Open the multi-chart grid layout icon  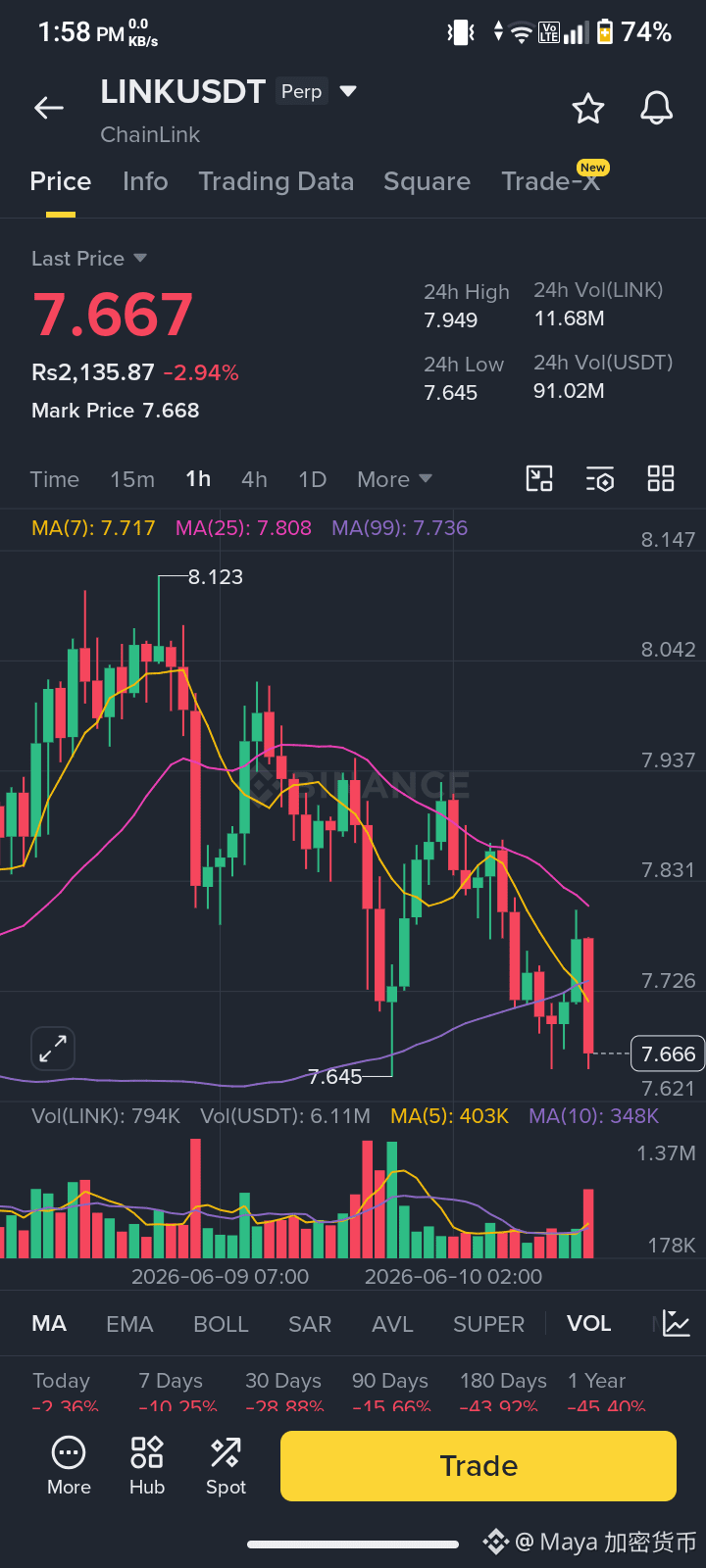coord(661,478)
